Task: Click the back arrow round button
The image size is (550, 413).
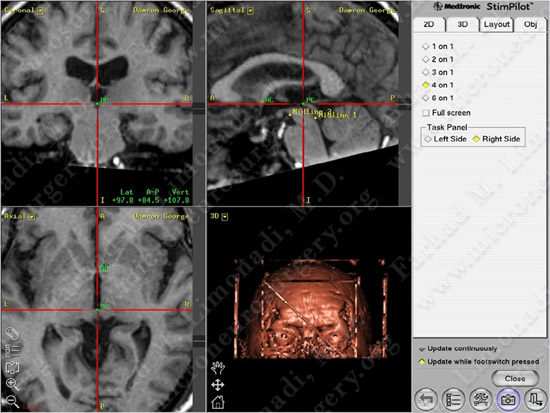Action: point(426,399)
